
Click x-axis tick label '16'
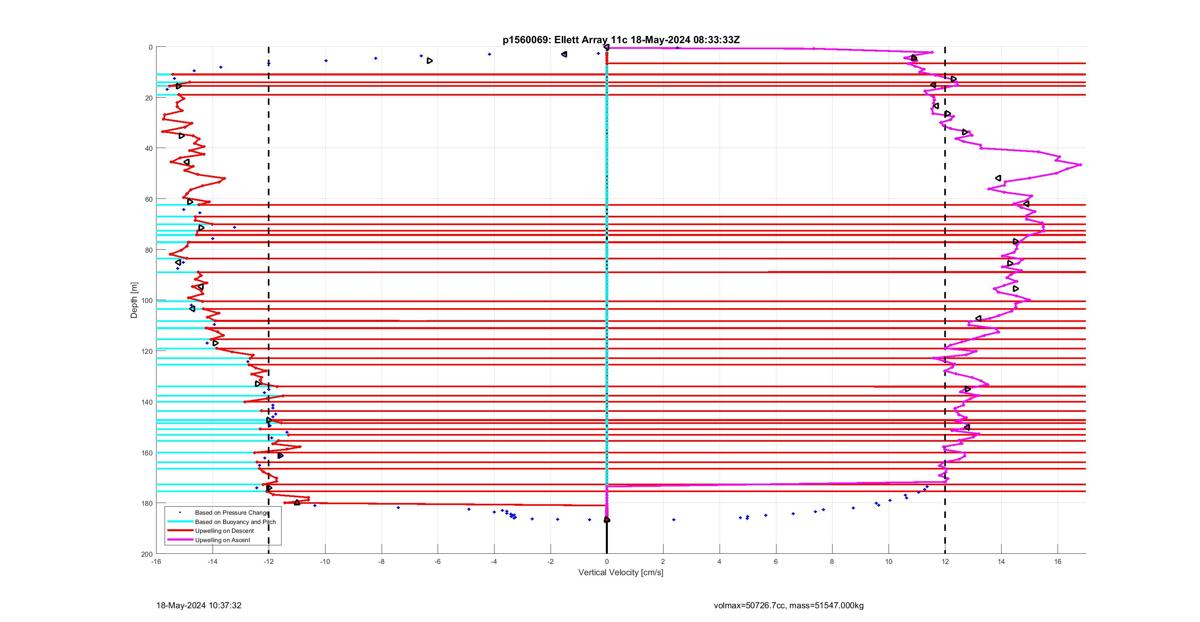1057,561
